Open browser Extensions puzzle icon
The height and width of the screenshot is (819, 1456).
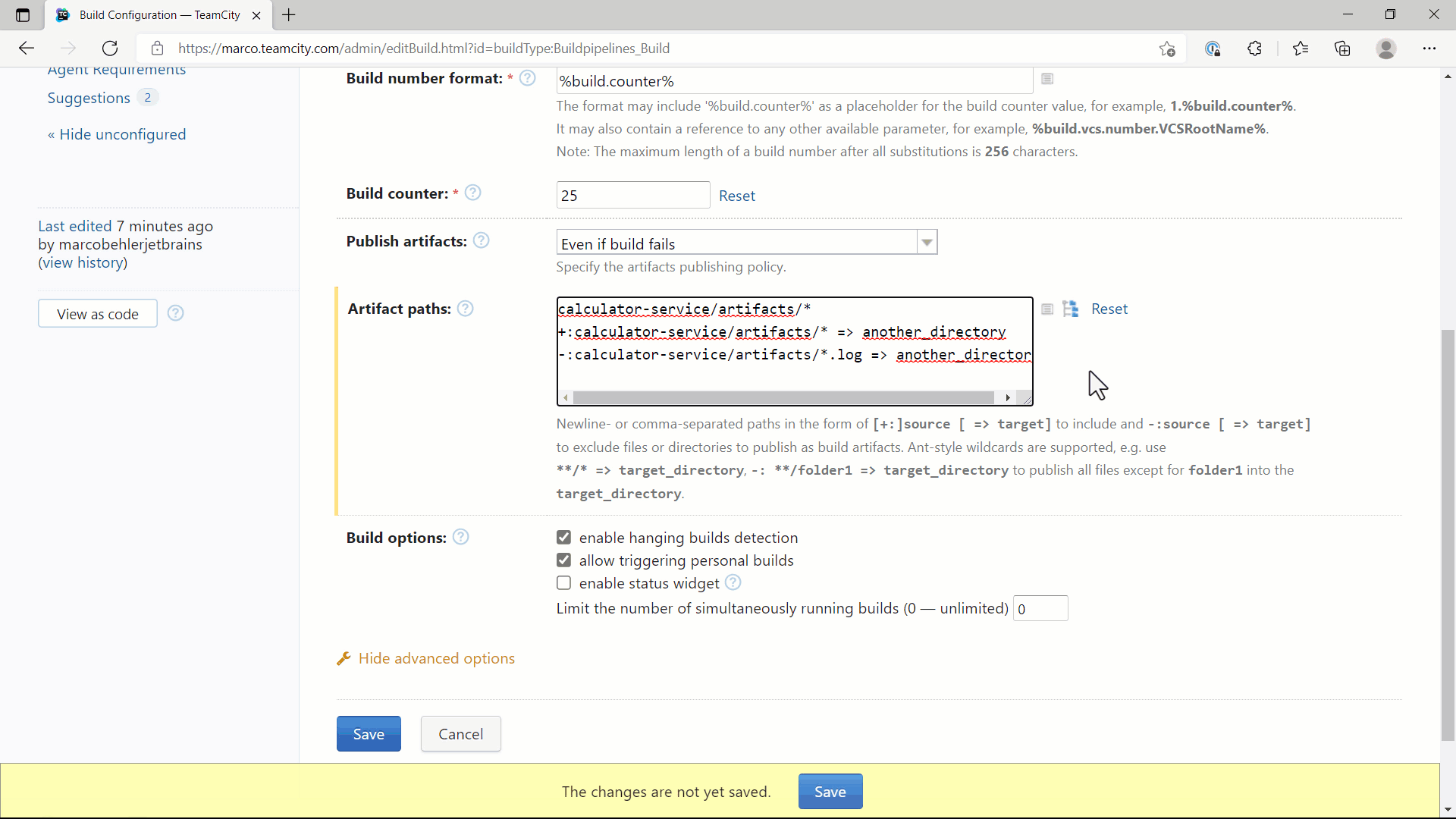tap(1255, 49)
